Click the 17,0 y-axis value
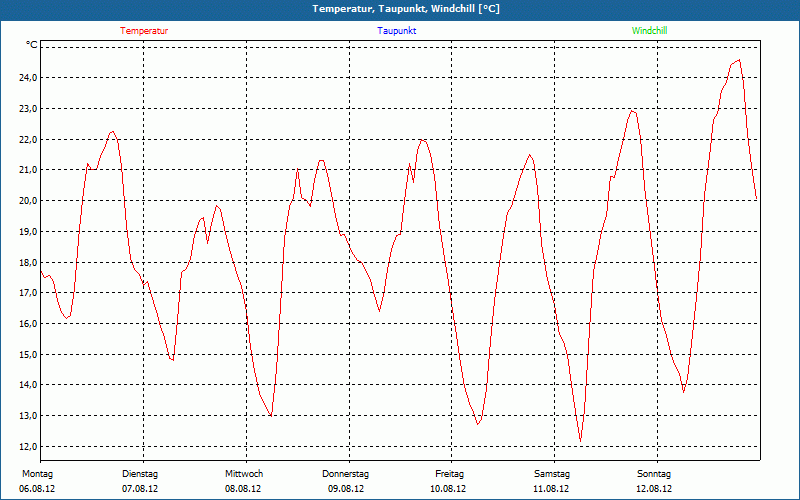The image size is (800, 500). pos(28,292)
